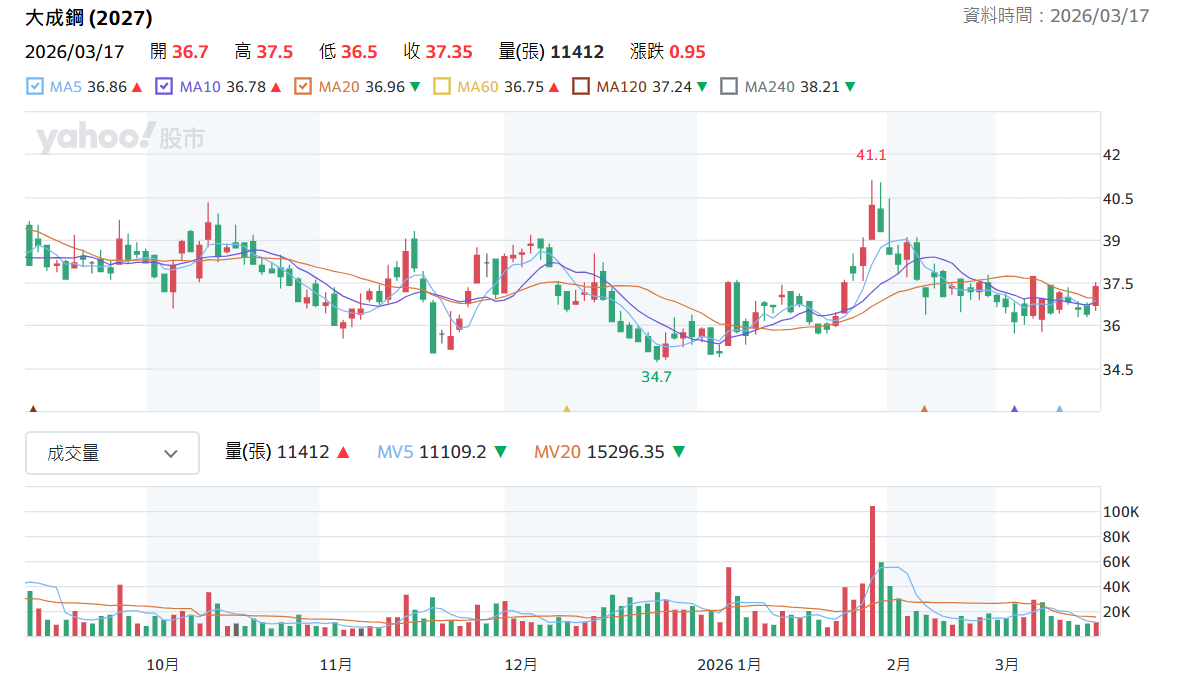Click the MV5 volume average label
This screenshot has width=1186, height=678.
coord(395,453)
